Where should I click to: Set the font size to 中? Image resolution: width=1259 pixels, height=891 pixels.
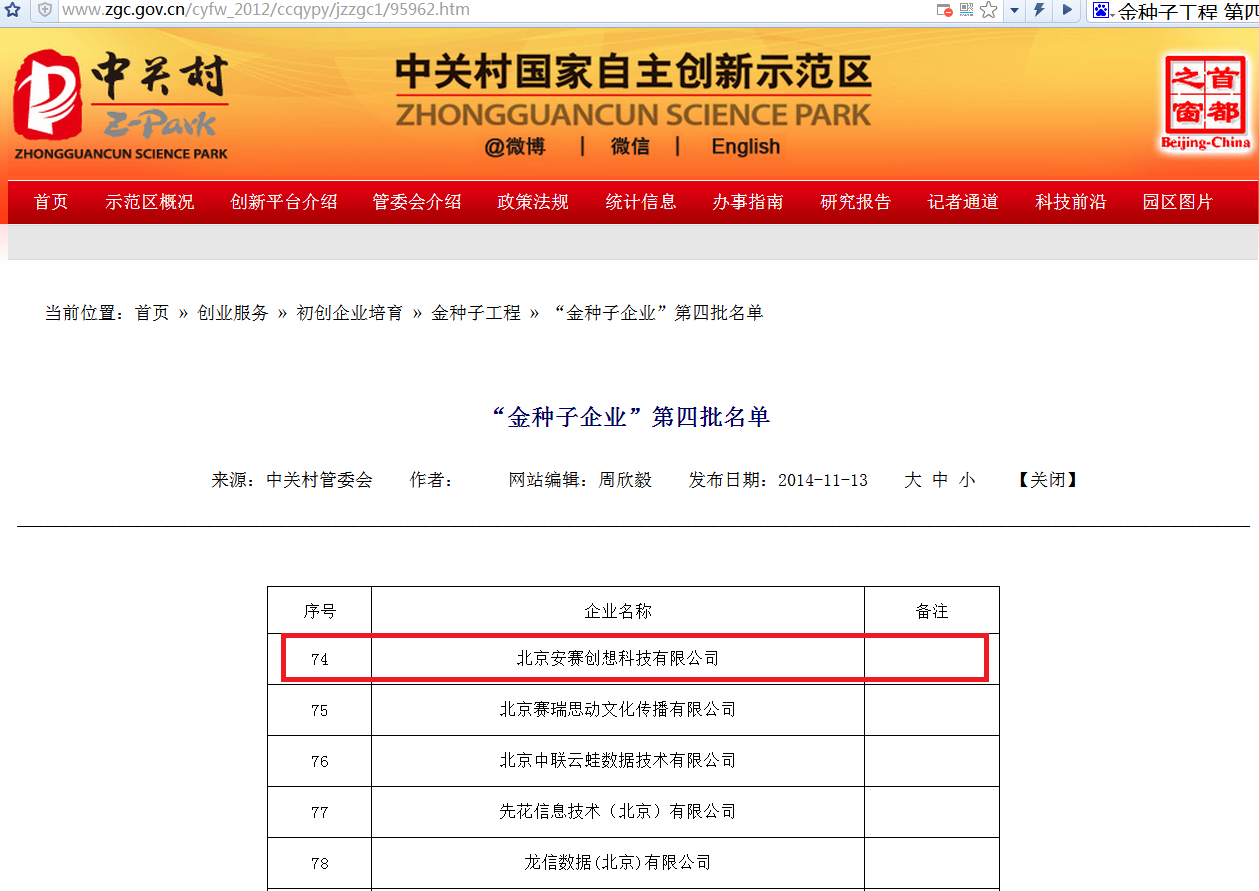click(940, 480)
